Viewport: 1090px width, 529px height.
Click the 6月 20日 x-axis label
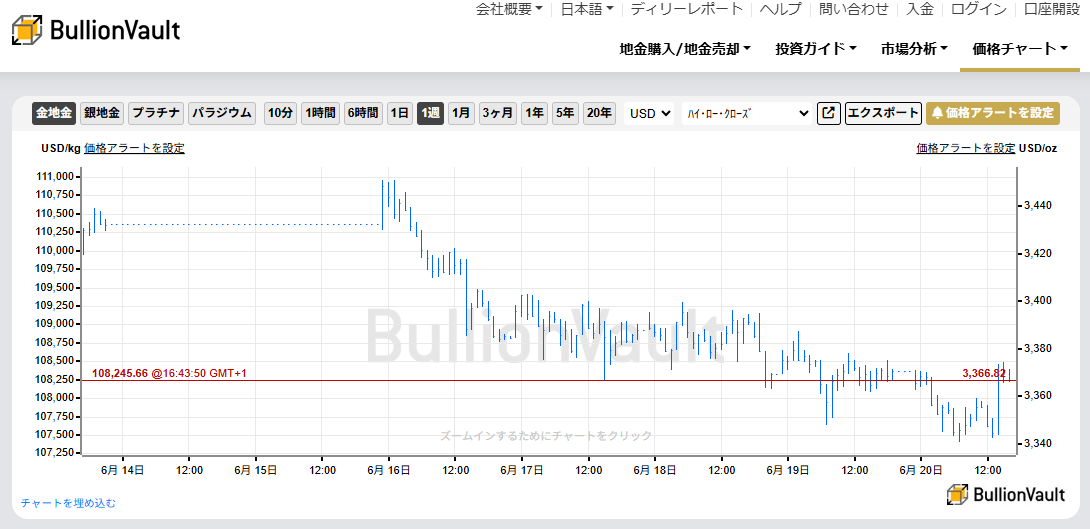[923, 471]
